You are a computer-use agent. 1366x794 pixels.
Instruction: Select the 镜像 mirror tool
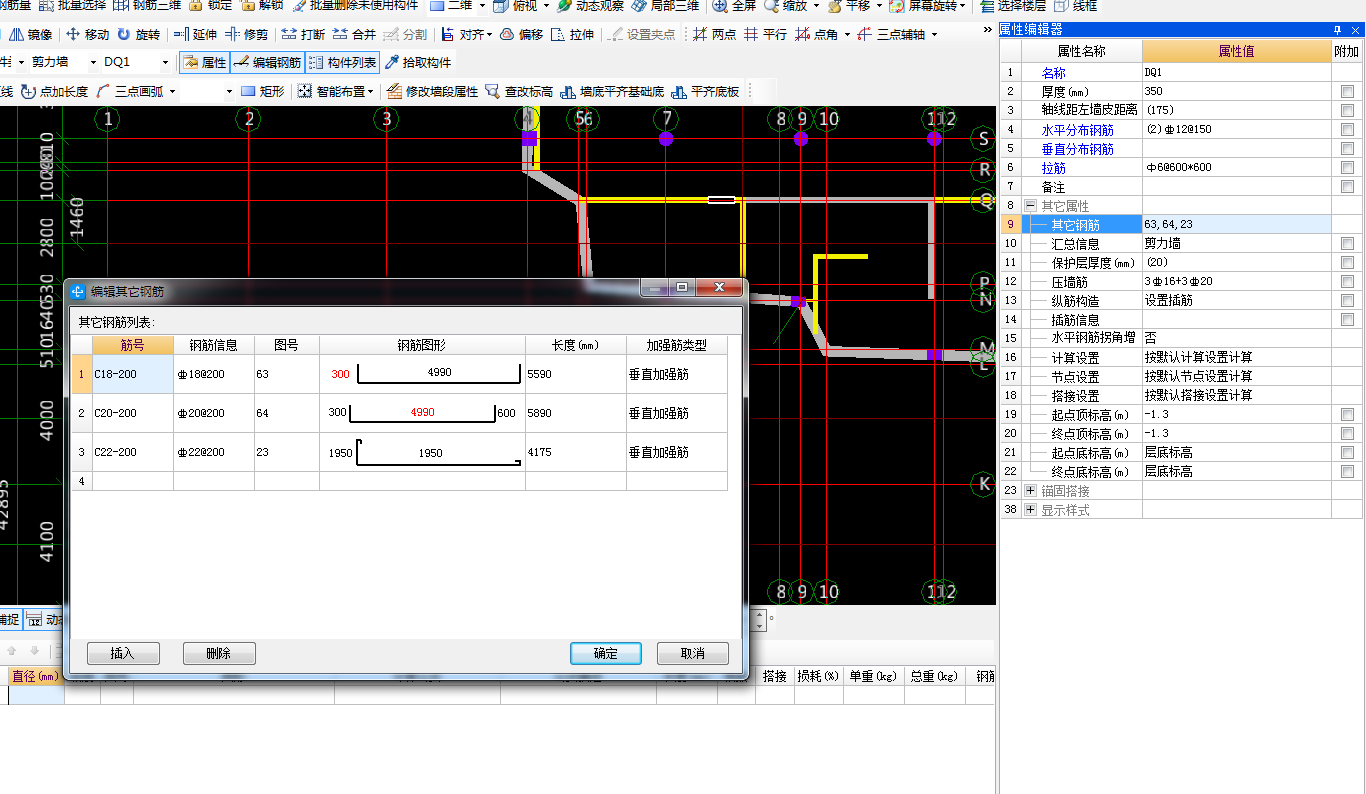(32, 34)
